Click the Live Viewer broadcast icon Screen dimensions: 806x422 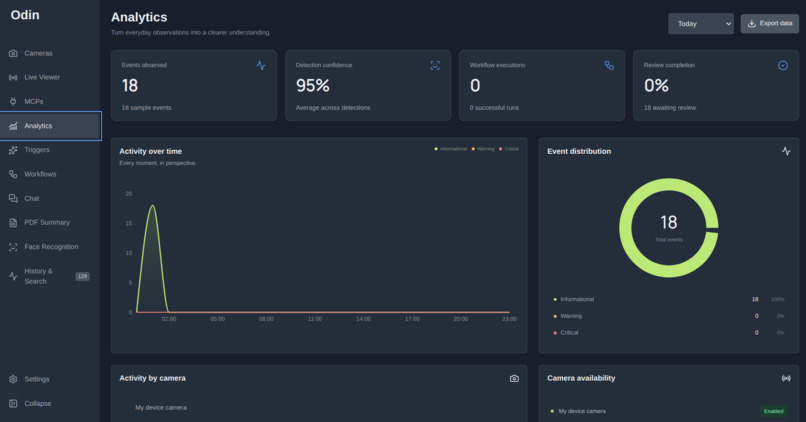point(13,78)
